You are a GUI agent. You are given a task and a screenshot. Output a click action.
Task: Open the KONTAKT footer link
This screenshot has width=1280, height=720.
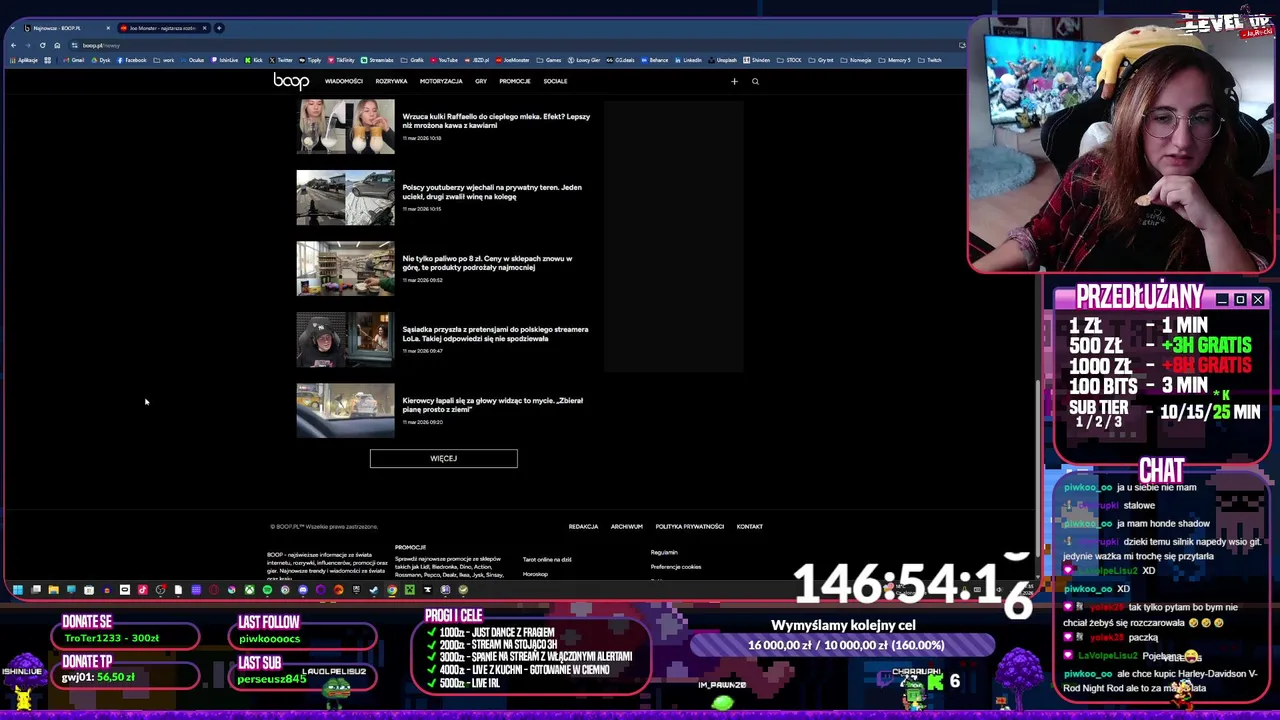(x=750, y=527)
